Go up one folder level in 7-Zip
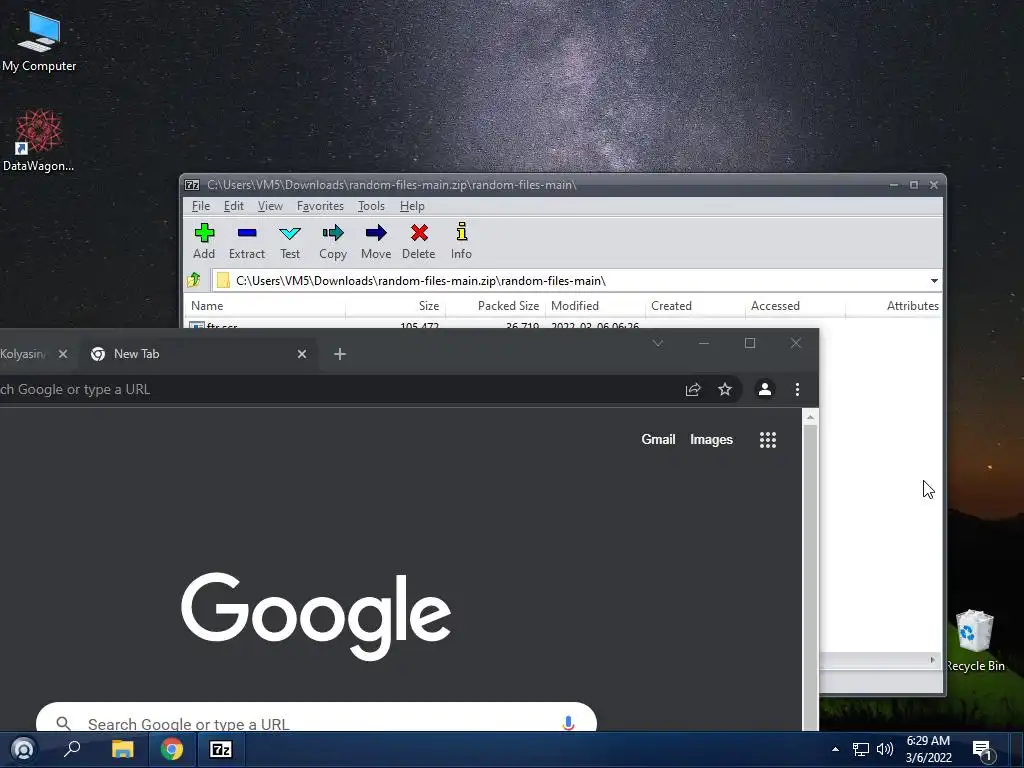Screen dimensions: 1024x768 [x=194, y=281]
